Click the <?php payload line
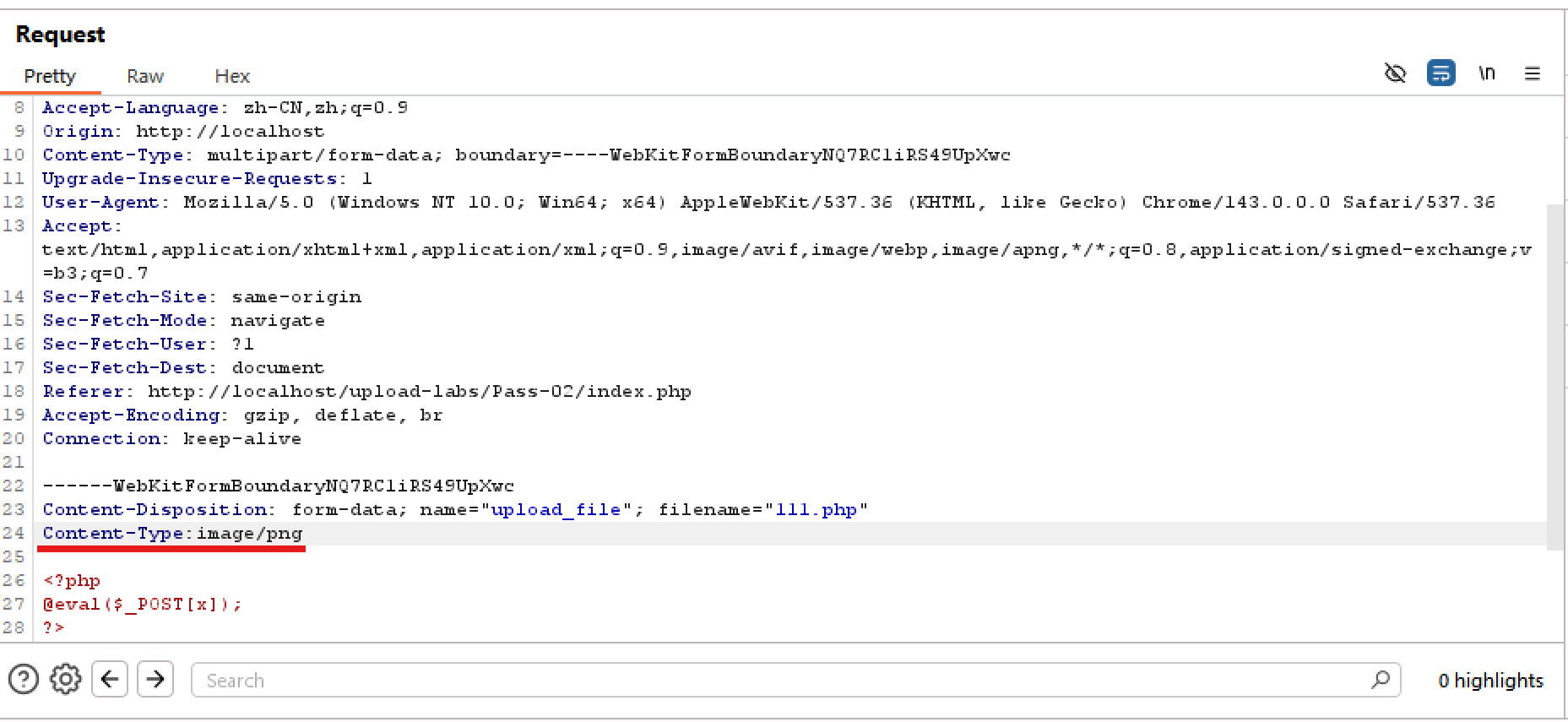The height and width of the screenshot is (722, 1568). pos(72,581)
